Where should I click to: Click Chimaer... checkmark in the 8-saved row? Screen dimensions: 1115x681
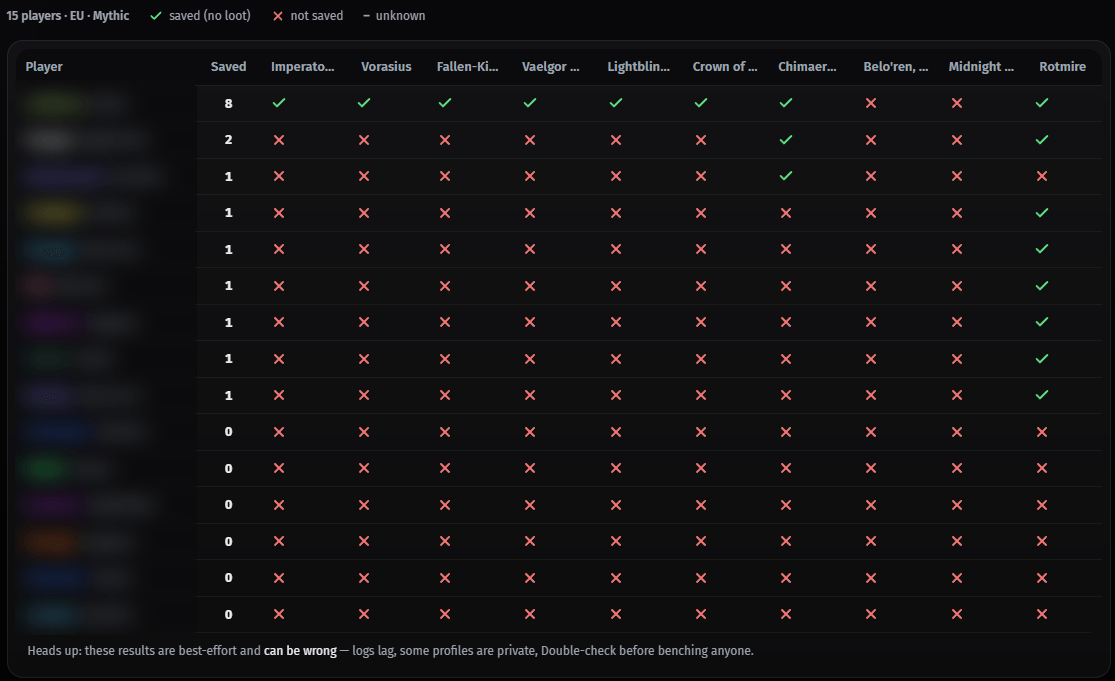tap(786, 103)
